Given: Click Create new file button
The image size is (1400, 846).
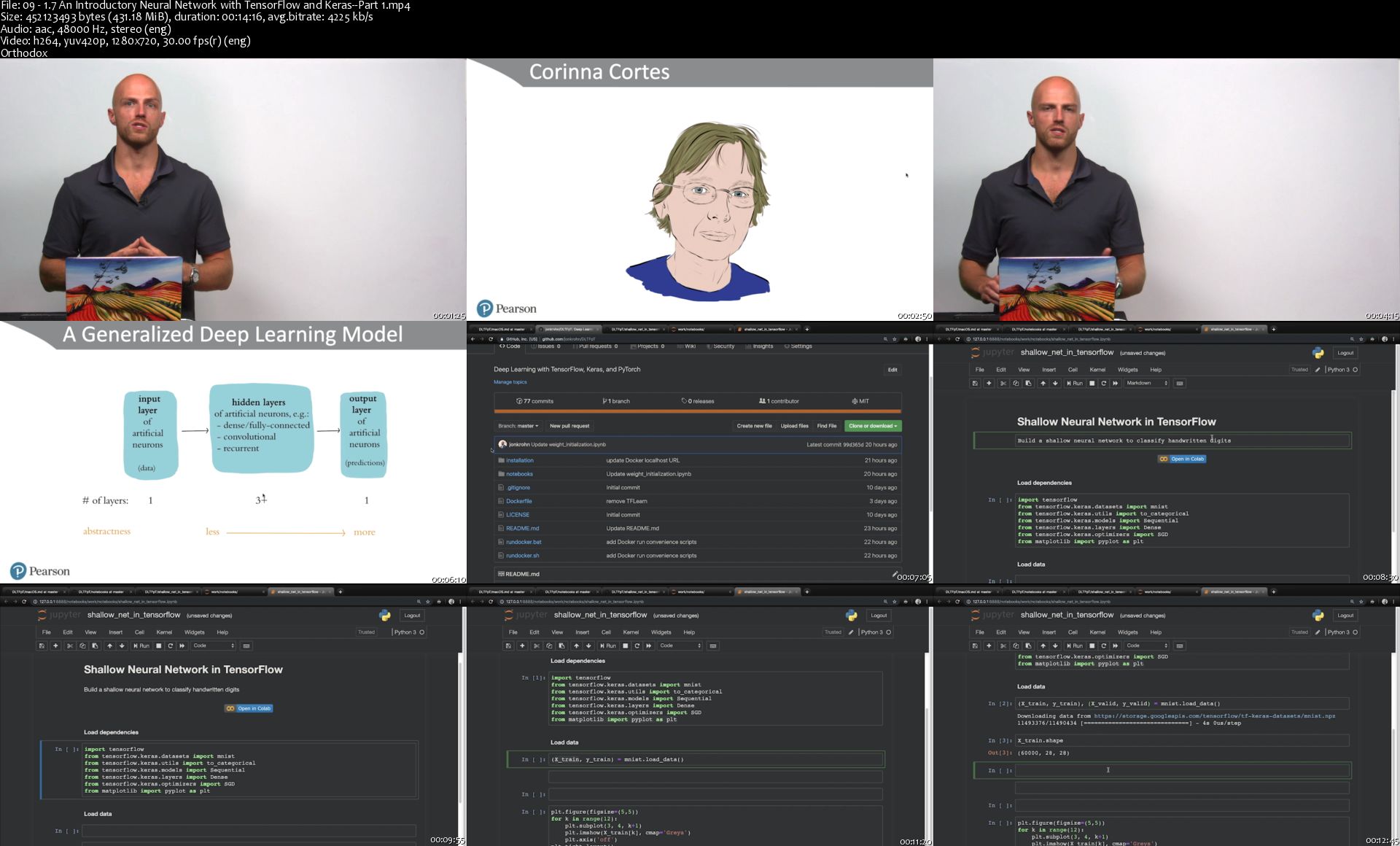Looking at the screenshot, I should (x=754, y=426).
